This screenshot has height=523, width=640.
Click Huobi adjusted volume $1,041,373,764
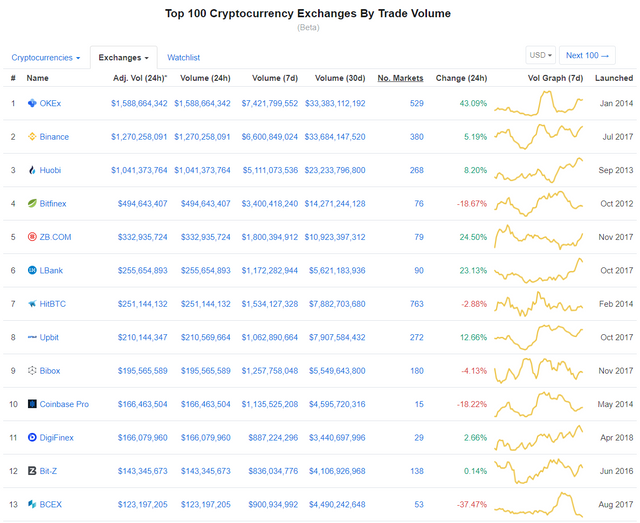click(x=139, y=170)
